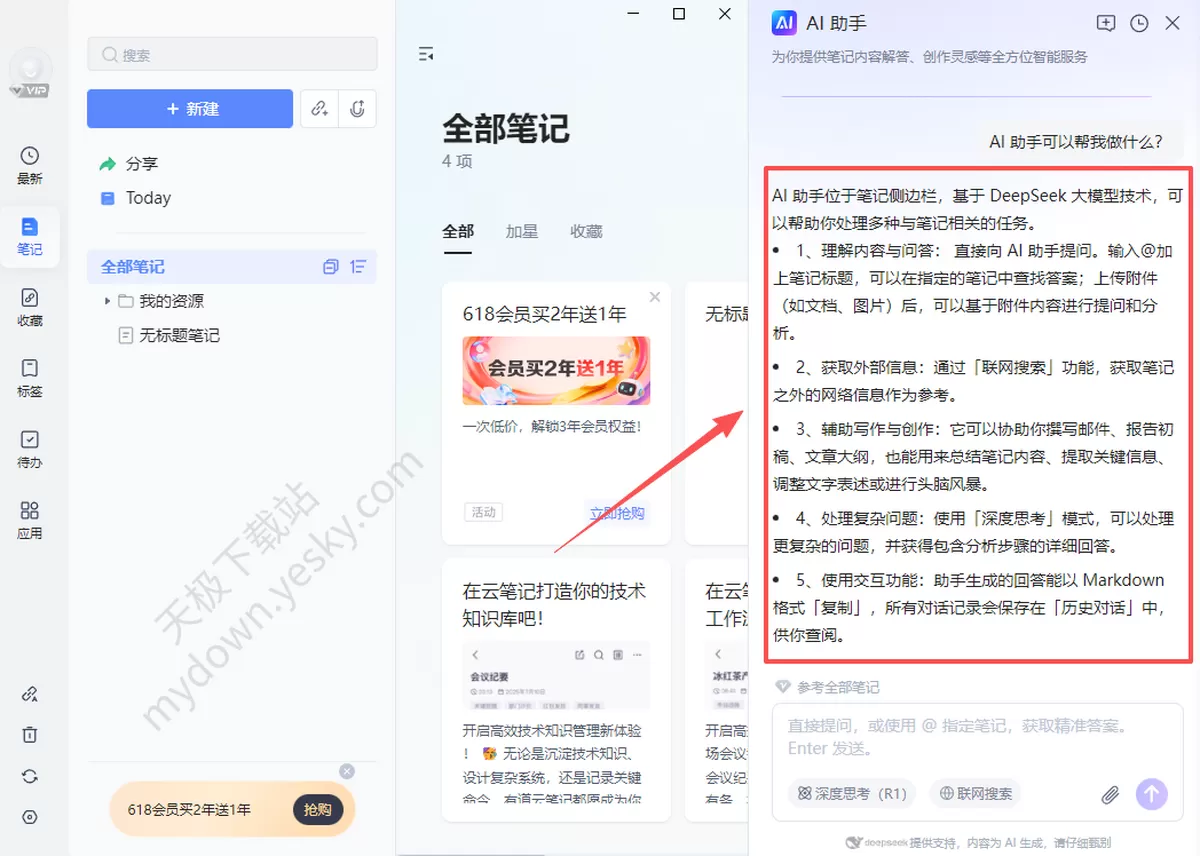Click the microphone voice note icon
Image resolution: width=1200 pixels, height=856 pixels.
pyautogui.click(x=357, y=109)
